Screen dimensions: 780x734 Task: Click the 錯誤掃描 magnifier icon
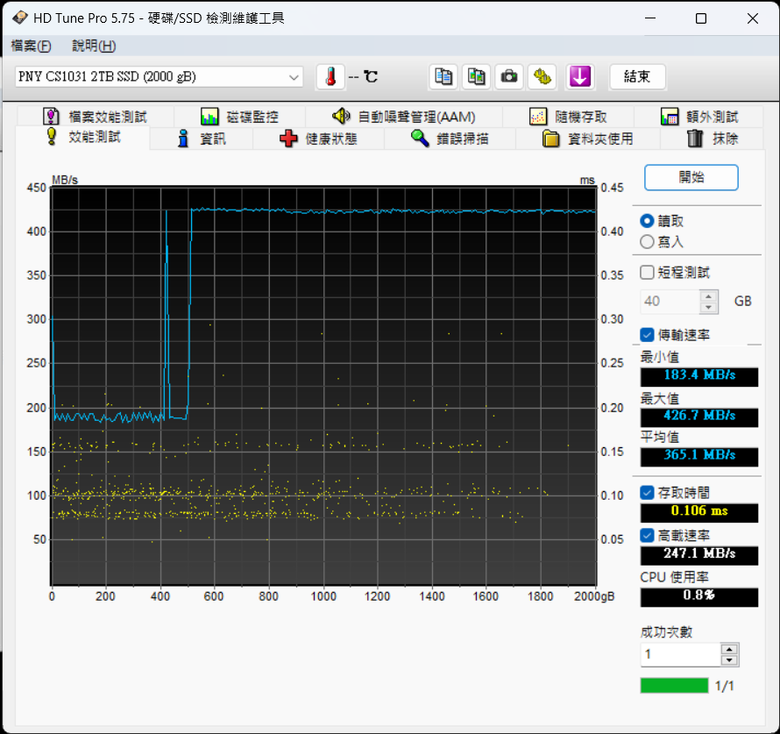pos(420,139)
